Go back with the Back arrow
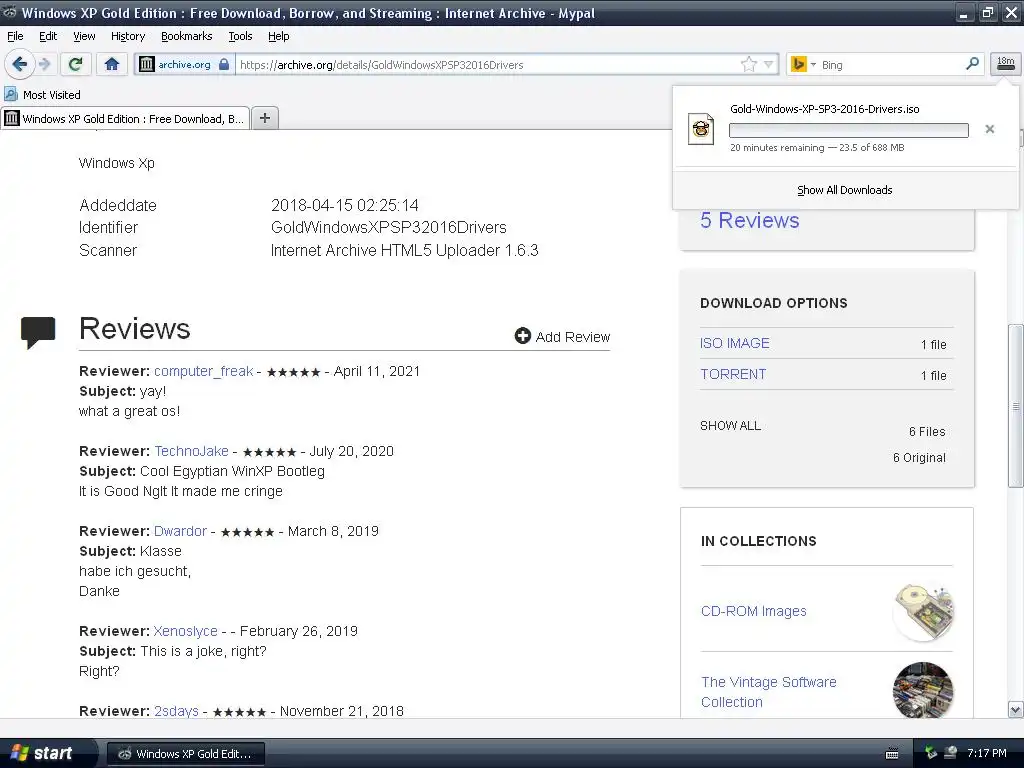The image size is (1024, 768). click(x=20, y=64)
